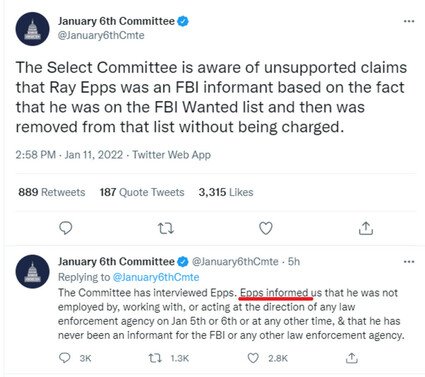Share the reply tweet about the Epps interview
Image resolution: width=425 pixels, height=377 pixels.
pyautogui.click(x=351, y=358)
